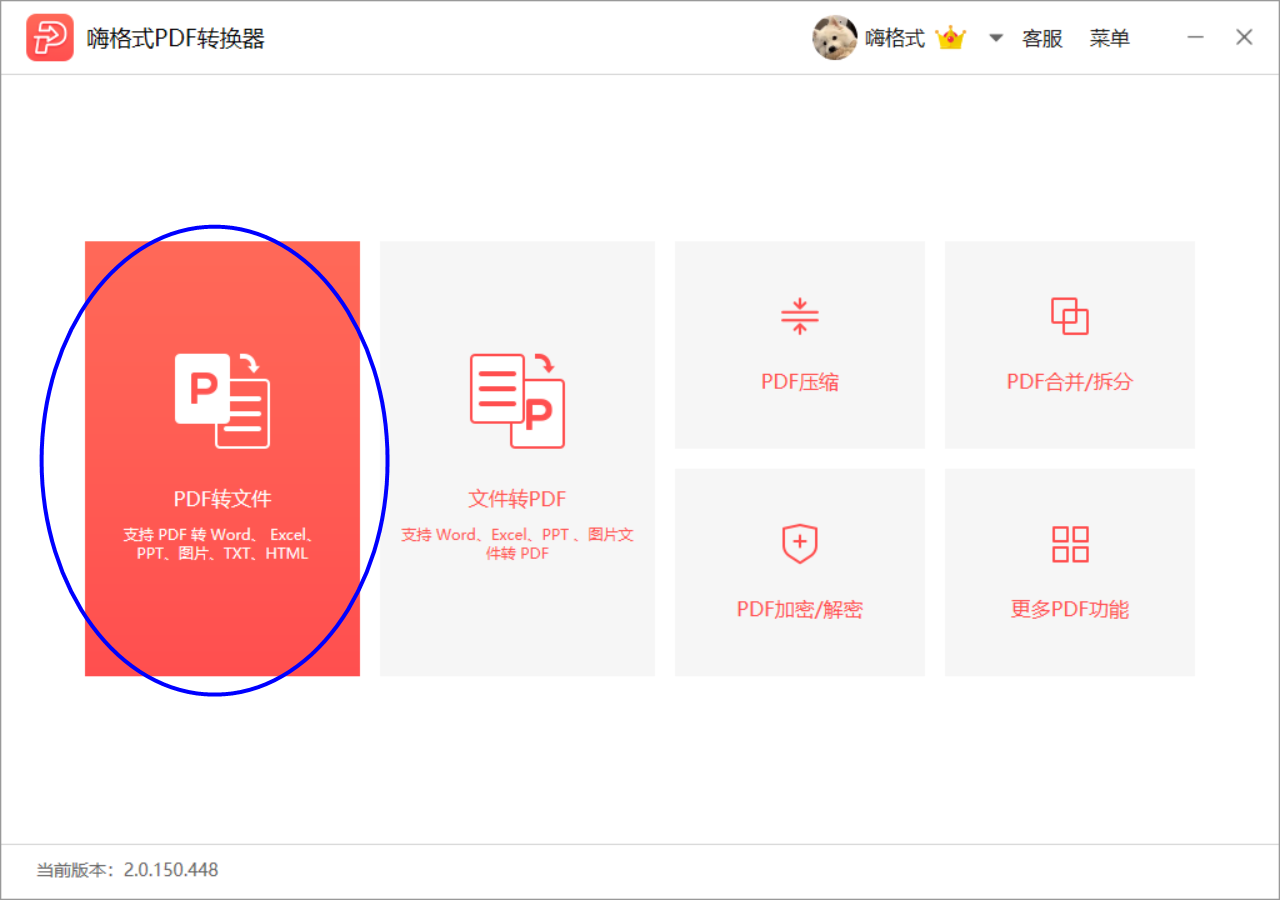Open the PDF转文件 conversion icon
Screen dimensions: 1280x900
point(222,400)
